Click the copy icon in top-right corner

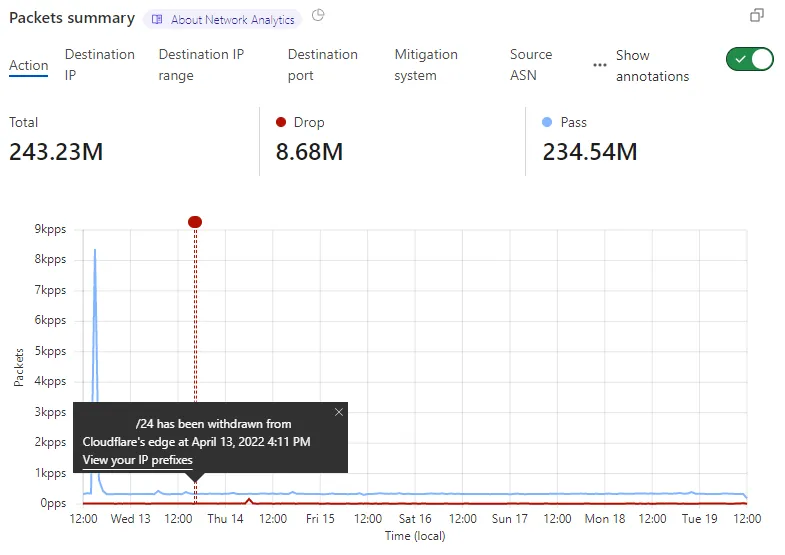(x=757, y=15)
